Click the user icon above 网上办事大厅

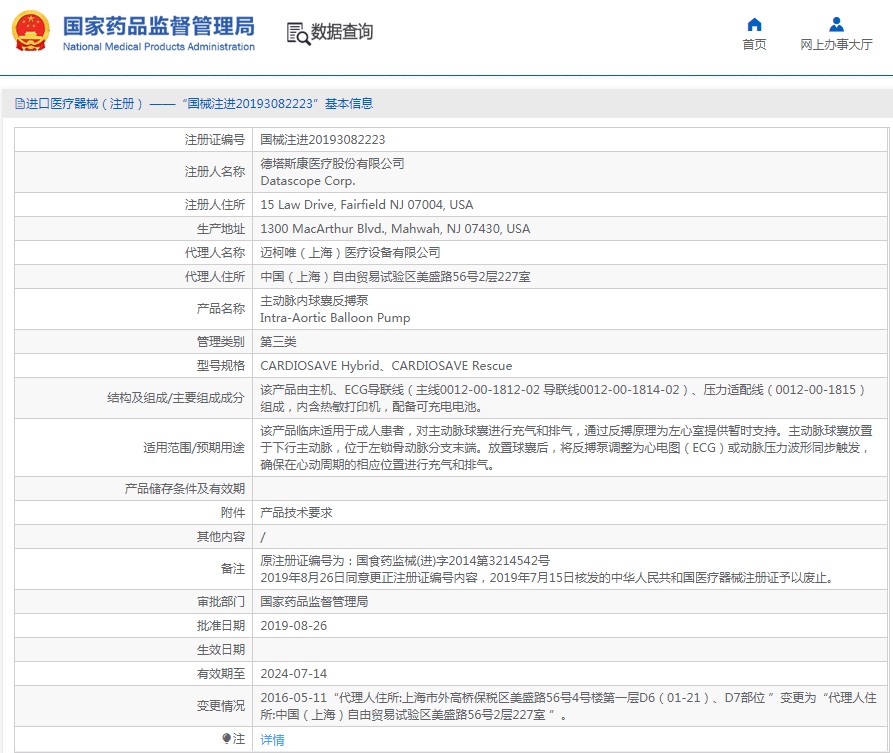(x=836, y=24)
